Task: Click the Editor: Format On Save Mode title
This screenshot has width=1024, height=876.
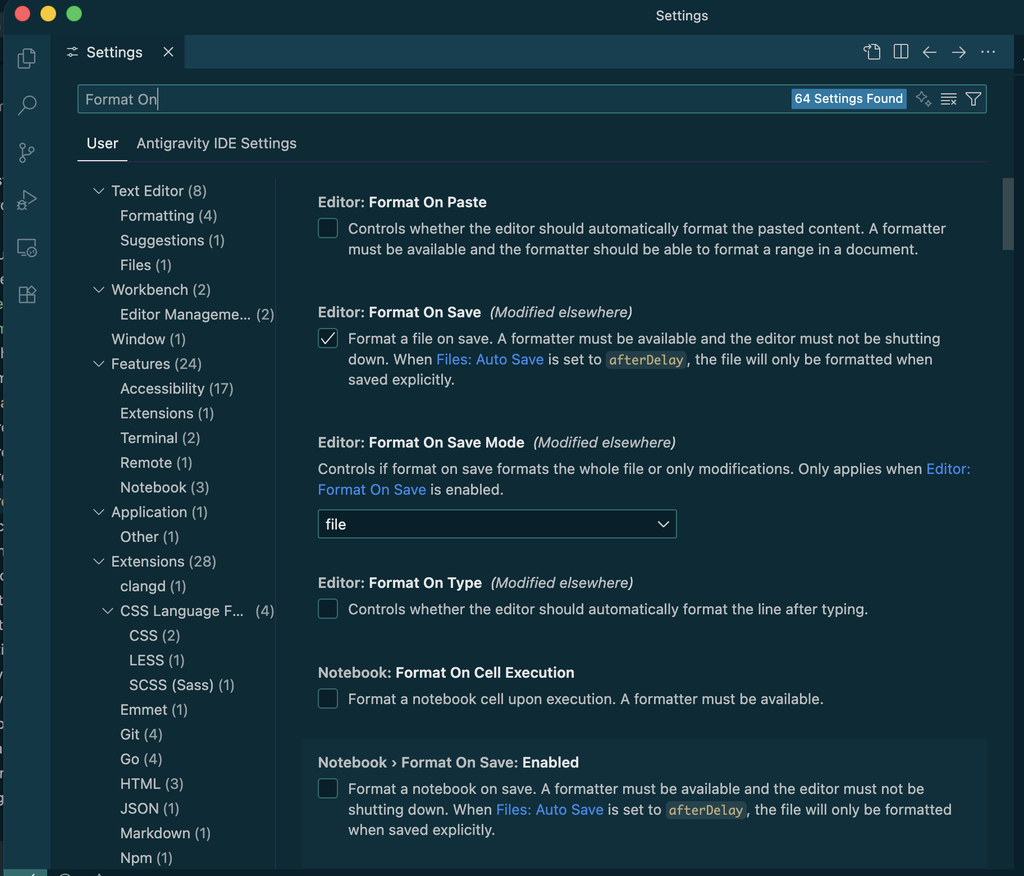Action: 421,442
